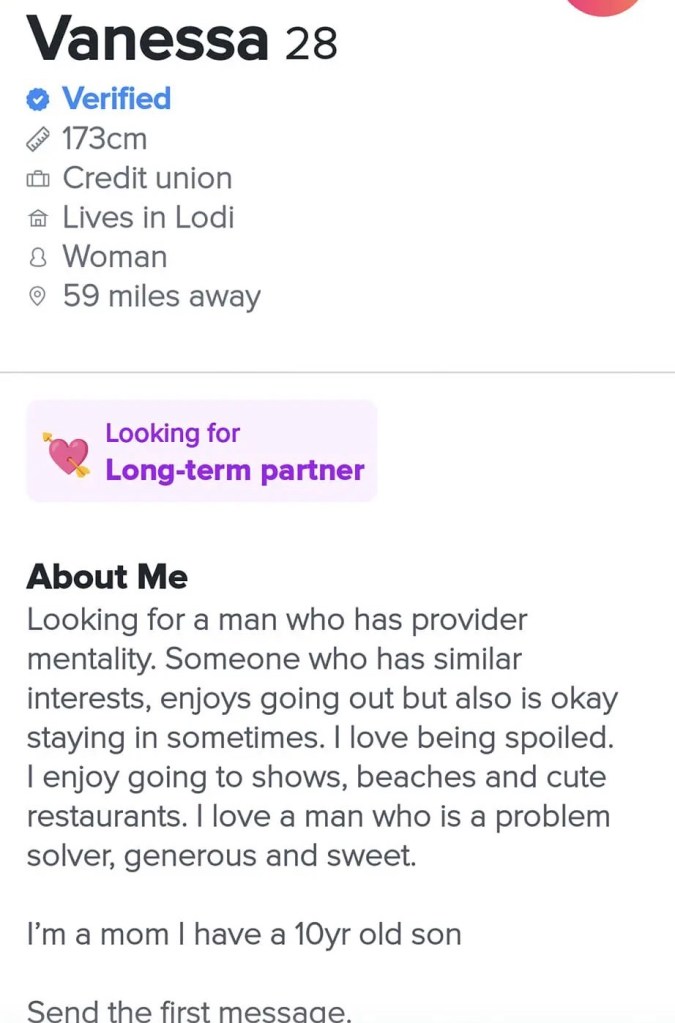The width and height of the screenshot is (675, 1023).
Task: Click the name Vanessa
Action: (148, 40)
